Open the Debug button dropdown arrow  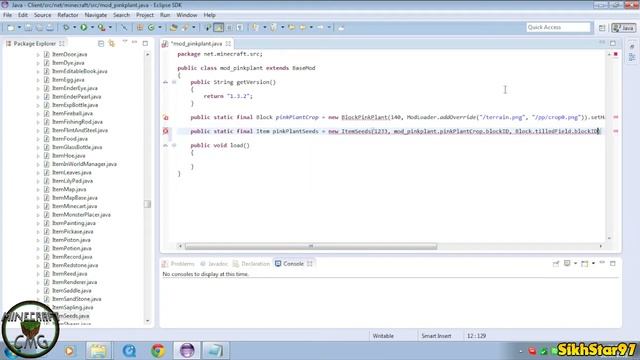[x=74, y=27]
